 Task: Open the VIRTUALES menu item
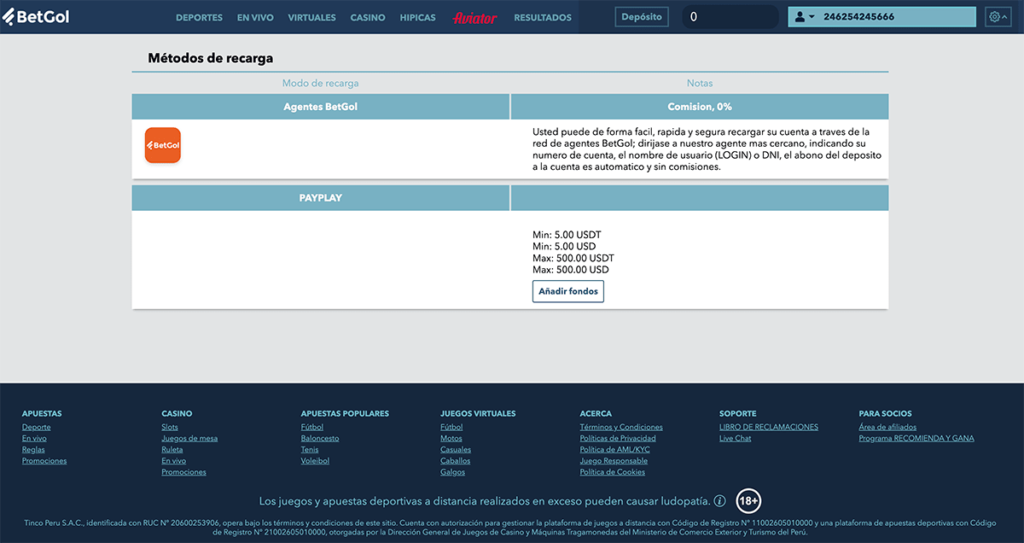click(312, 18)
